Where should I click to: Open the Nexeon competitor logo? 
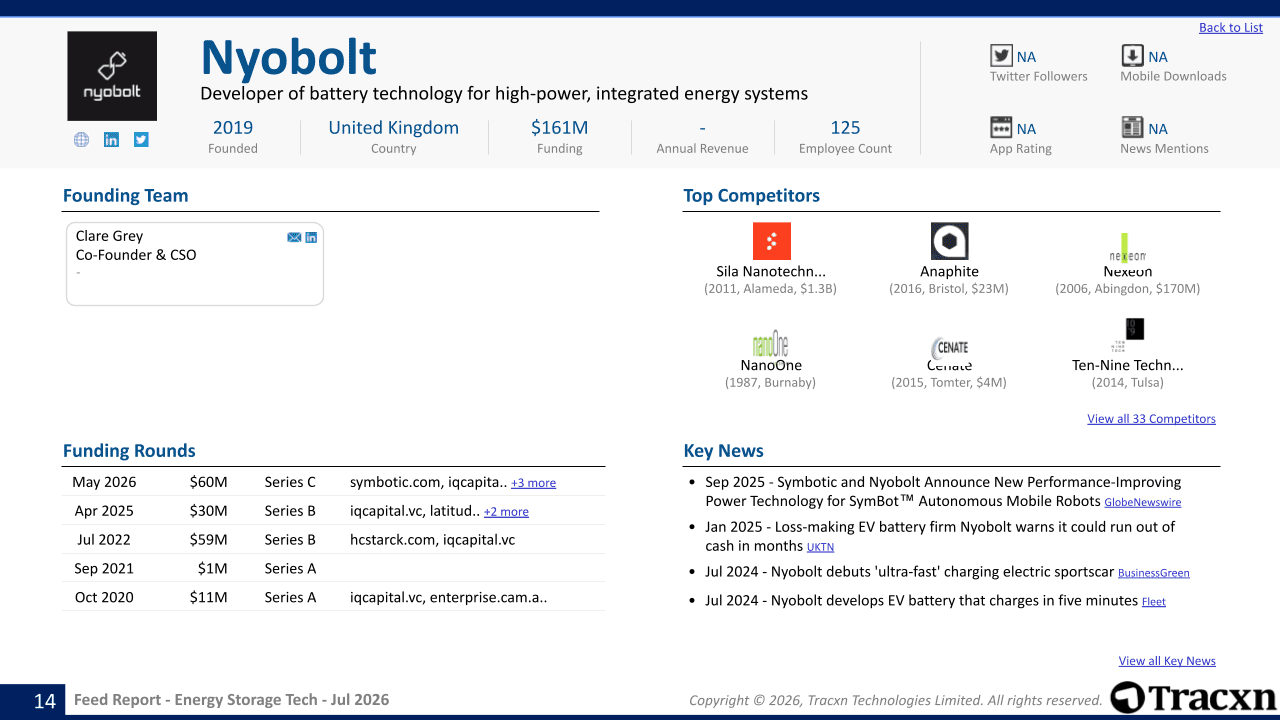(x=1127, y=248)
